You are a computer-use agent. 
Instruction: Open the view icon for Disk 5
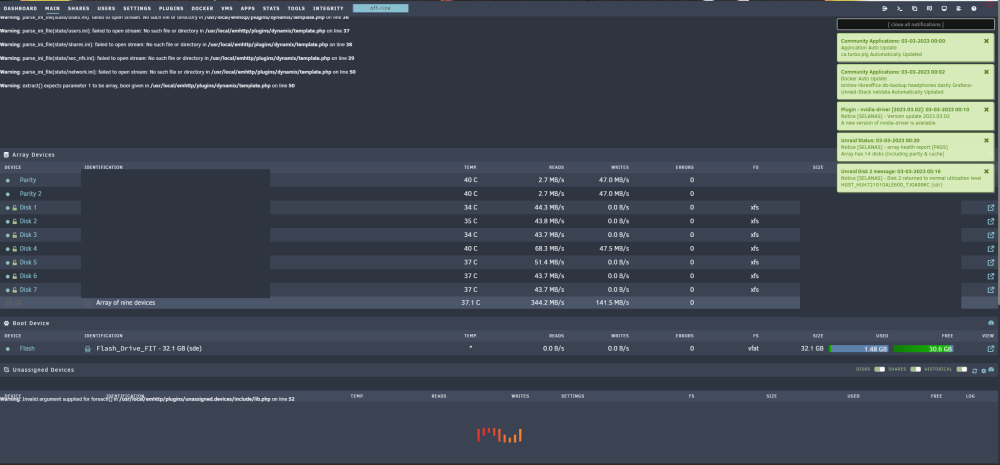990,262
